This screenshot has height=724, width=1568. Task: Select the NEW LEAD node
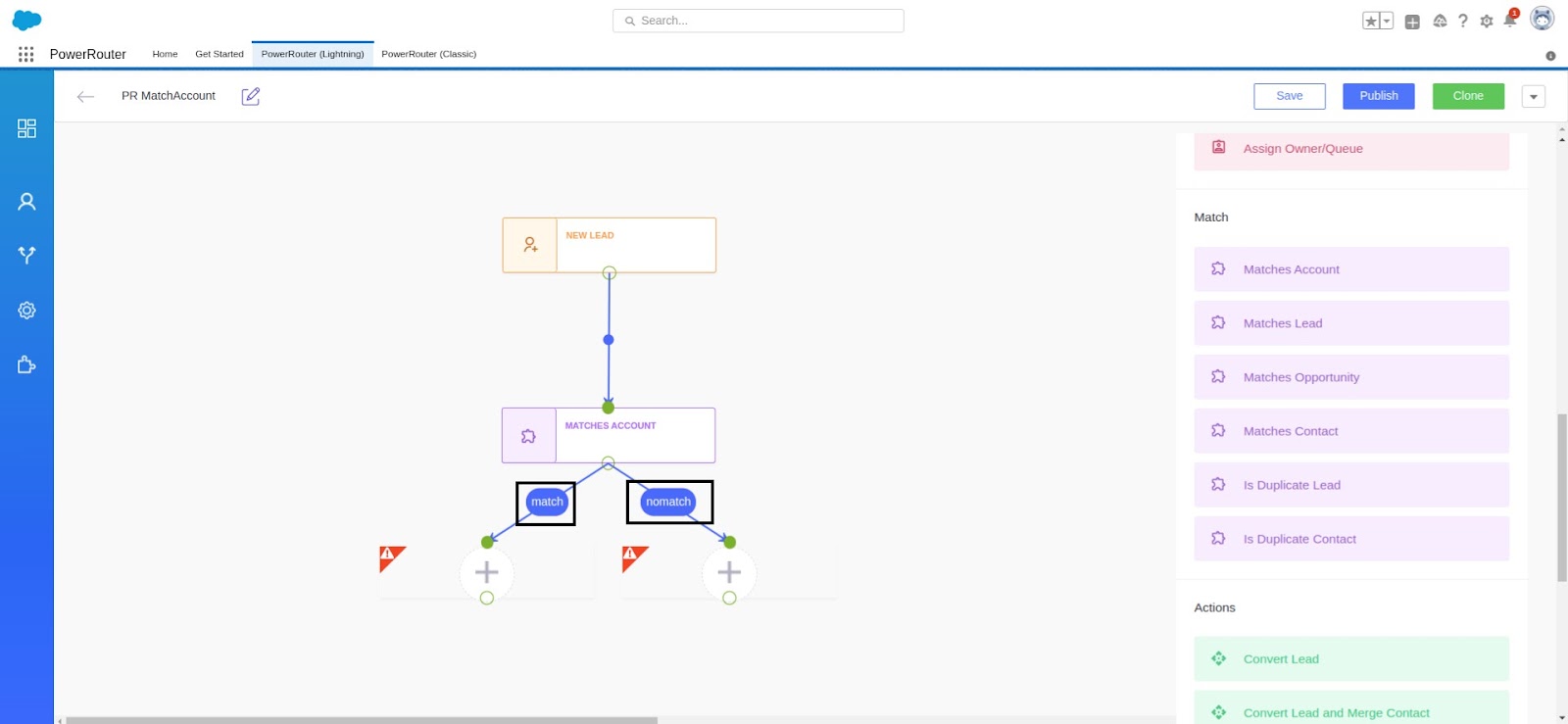click(610, 245)
